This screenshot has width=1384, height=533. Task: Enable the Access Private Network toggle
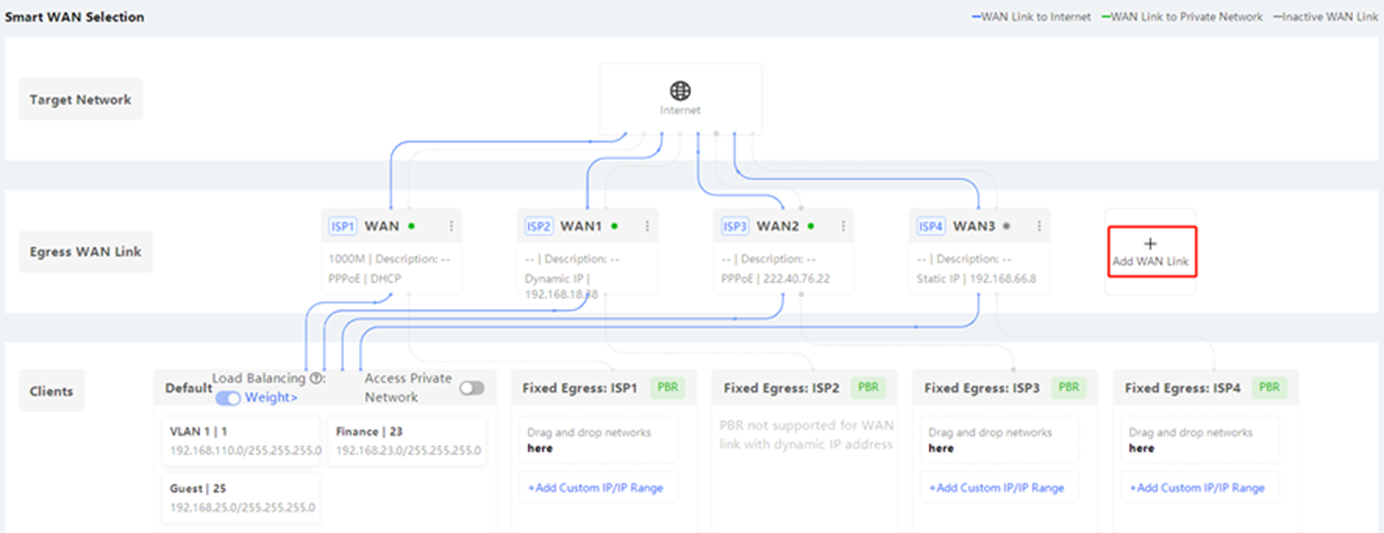point(471,388)
